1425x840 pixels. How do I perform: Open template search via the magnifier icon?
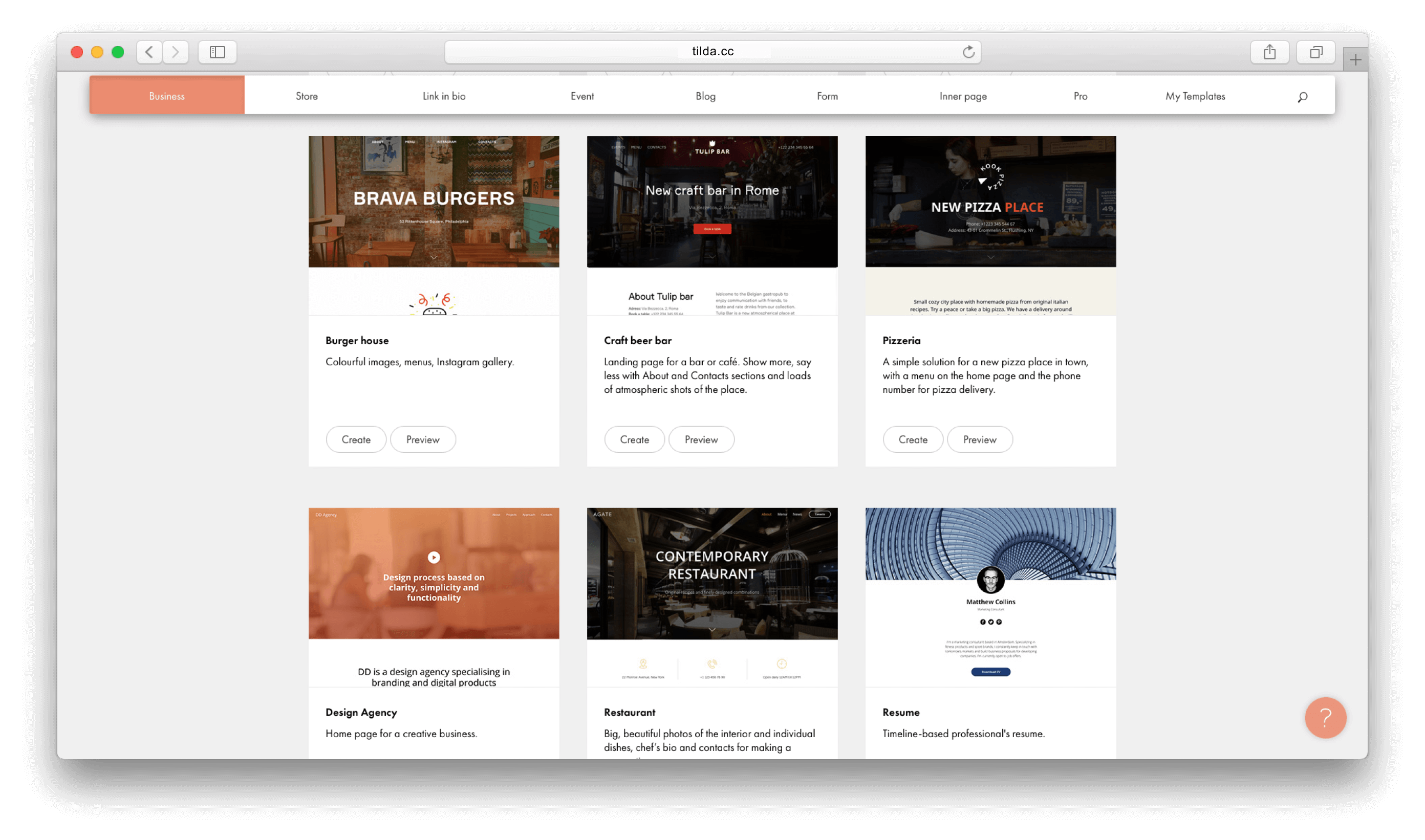pos(1303,96)
